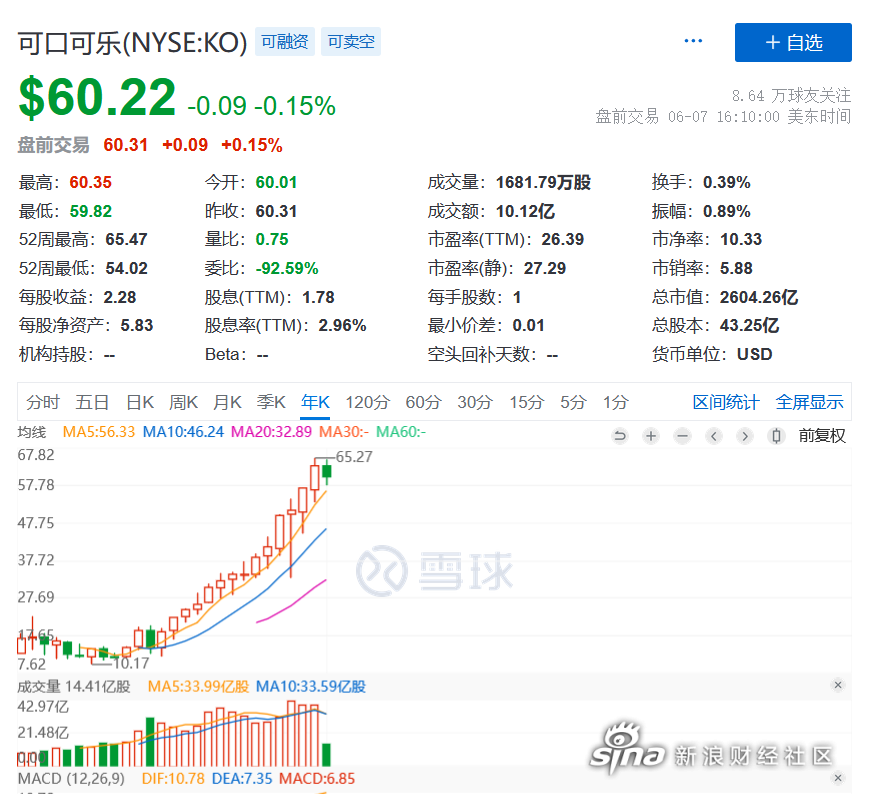Open the 日K chart tab
Image resolution: width=871 pixels, height=794 pixels.
click(140, 402)
